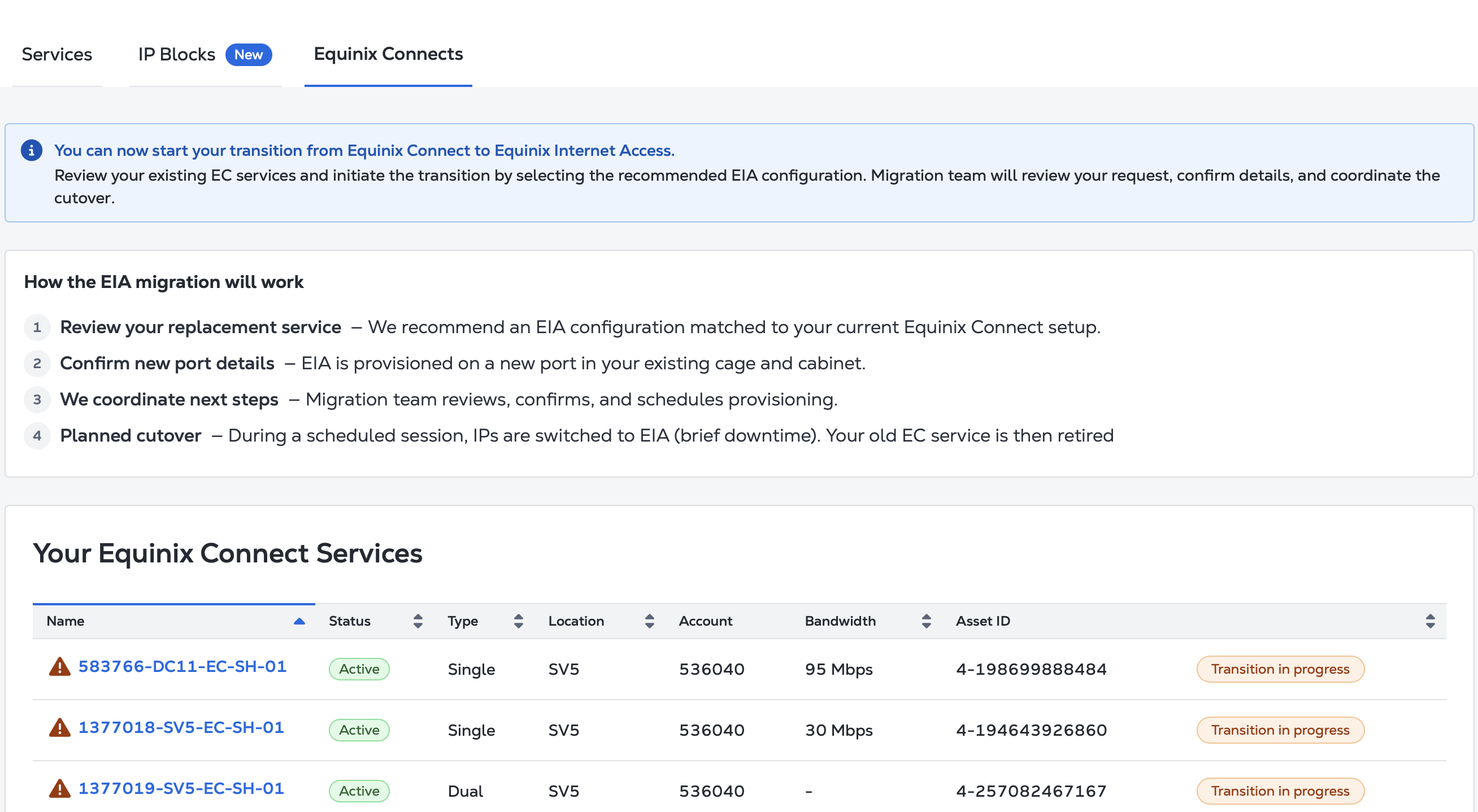The width and height of the screenshot is (1478, 812).
Task: Click the Your Equinix Connect Services heading
Action: 228,553
